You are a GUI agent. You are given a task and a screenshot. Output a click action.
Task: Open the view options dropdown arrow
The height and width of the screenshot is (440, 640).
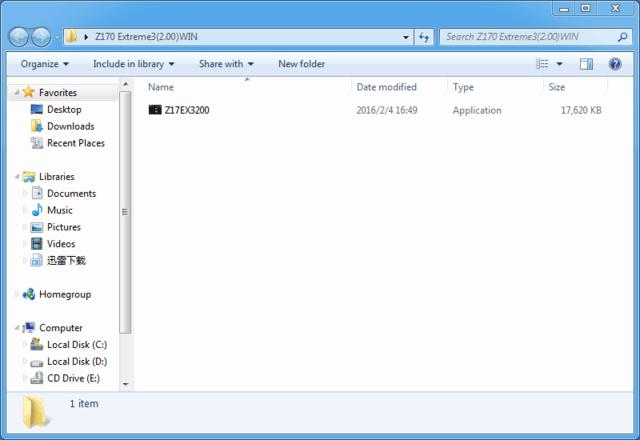pos(559,64)
